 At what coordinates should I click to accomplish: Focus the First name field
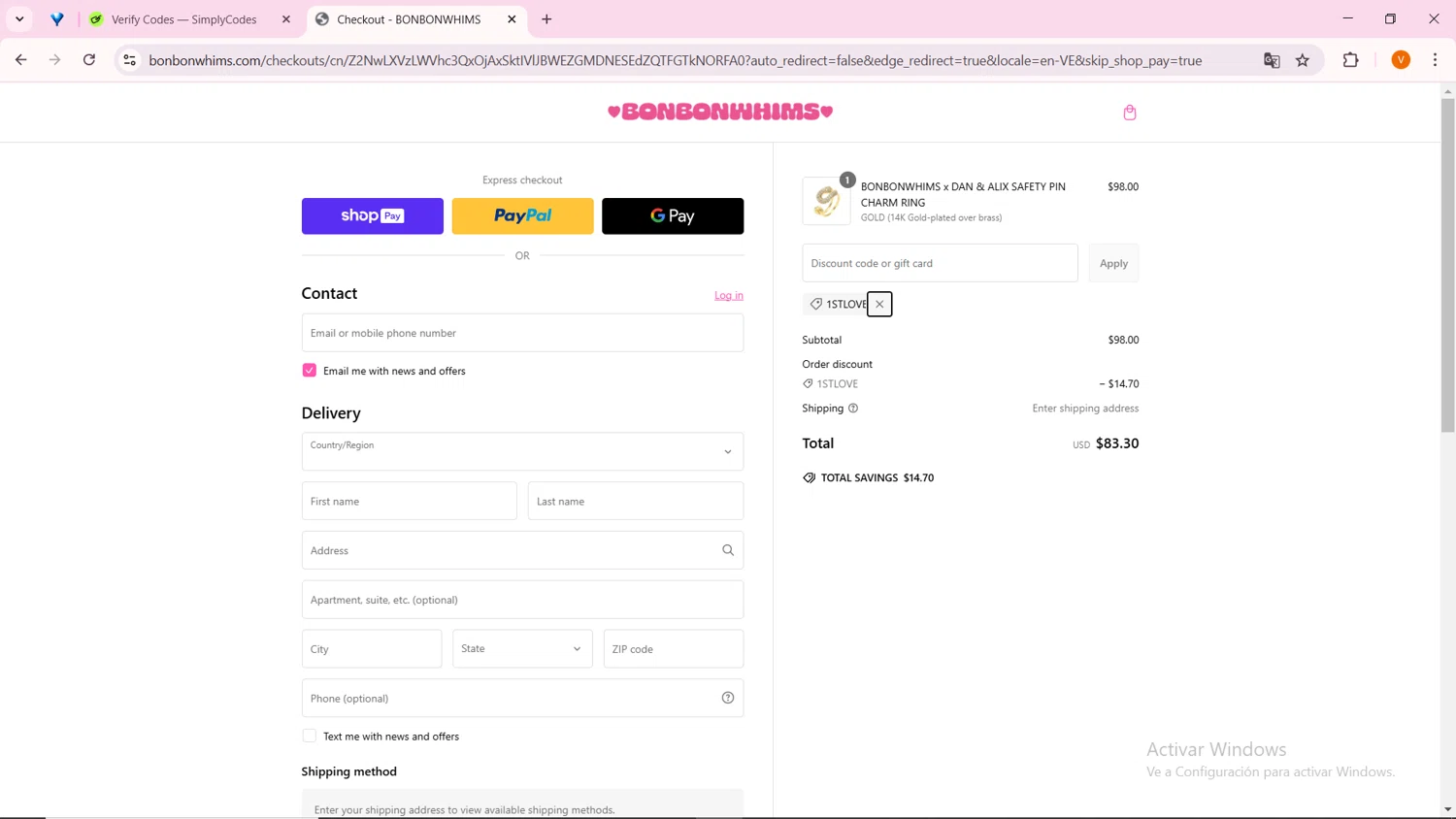pos(409,502)
